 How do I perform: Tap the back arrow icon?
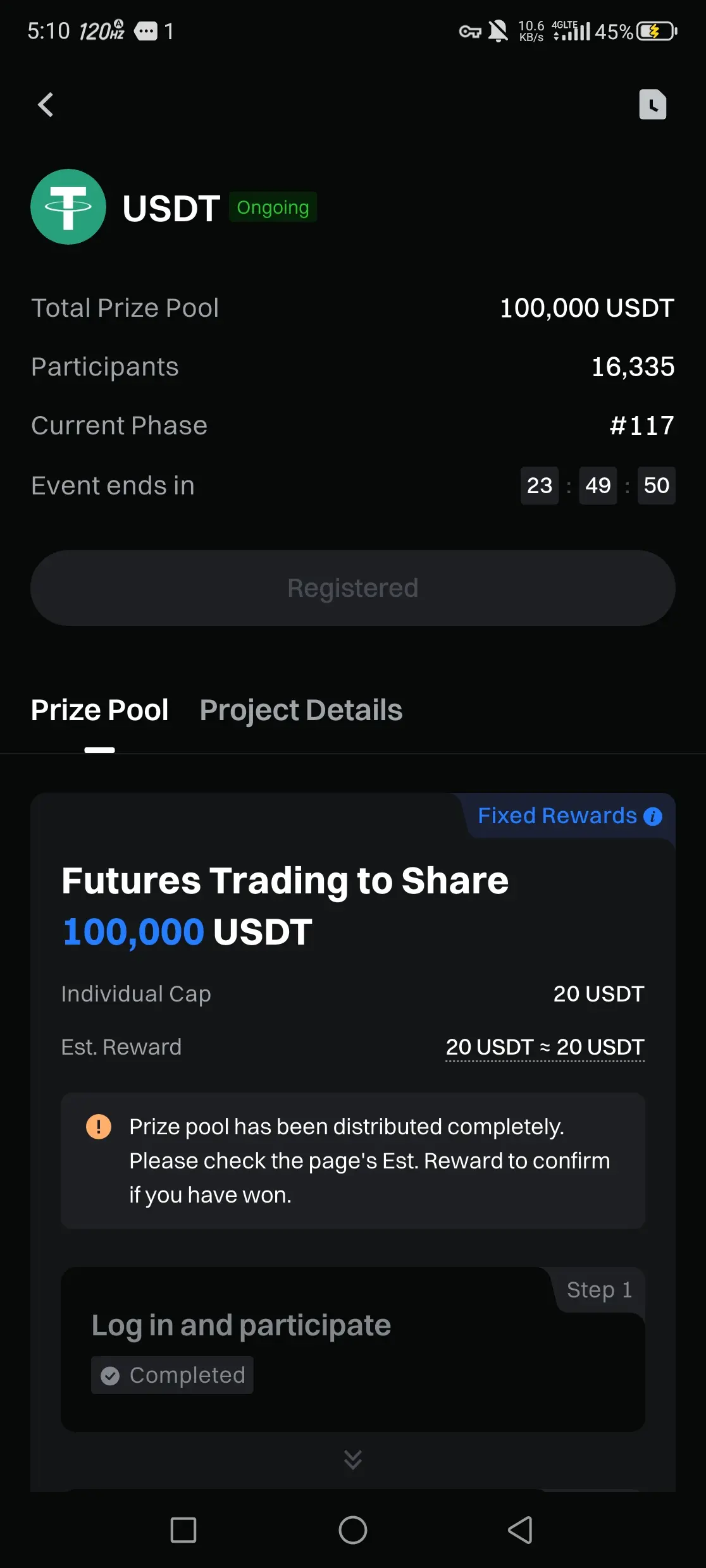(x=46, y=105)
